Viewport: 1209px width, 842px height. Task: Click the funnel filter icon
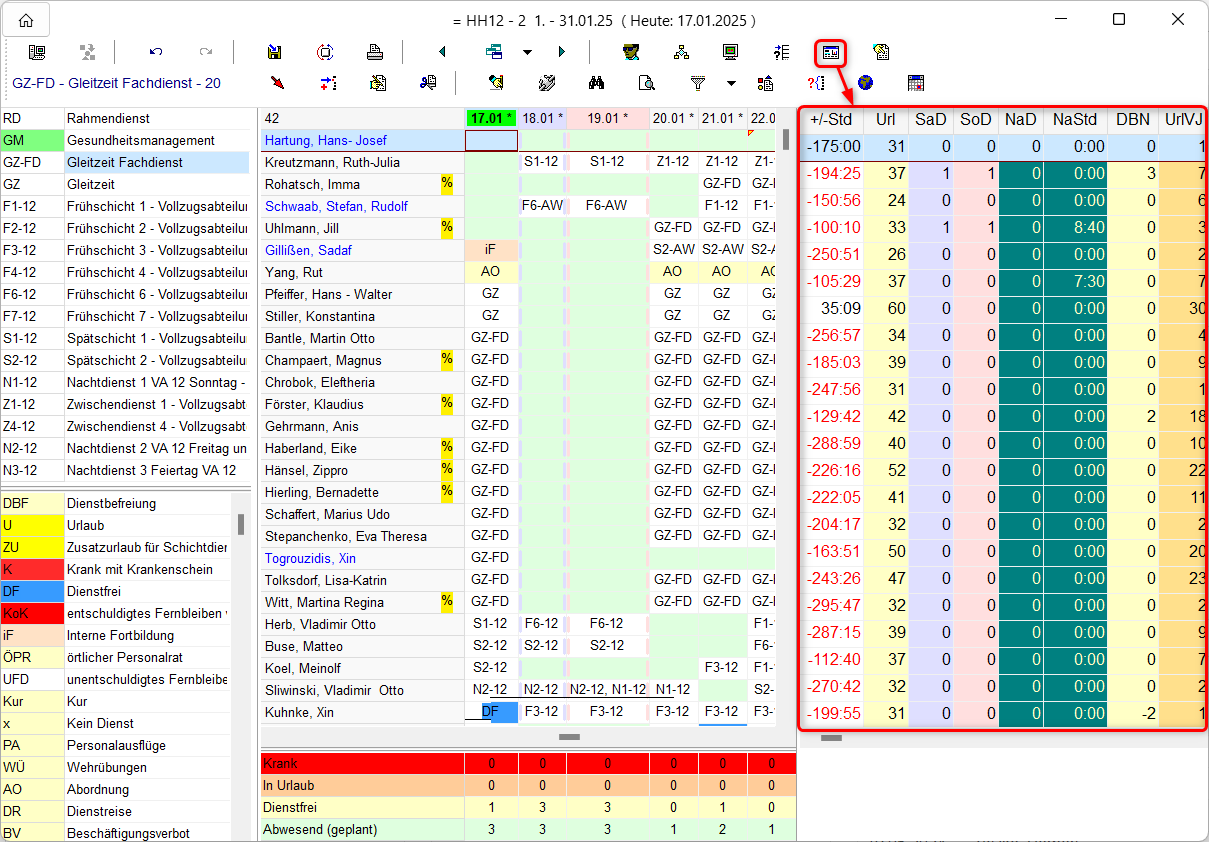(698, 83)
